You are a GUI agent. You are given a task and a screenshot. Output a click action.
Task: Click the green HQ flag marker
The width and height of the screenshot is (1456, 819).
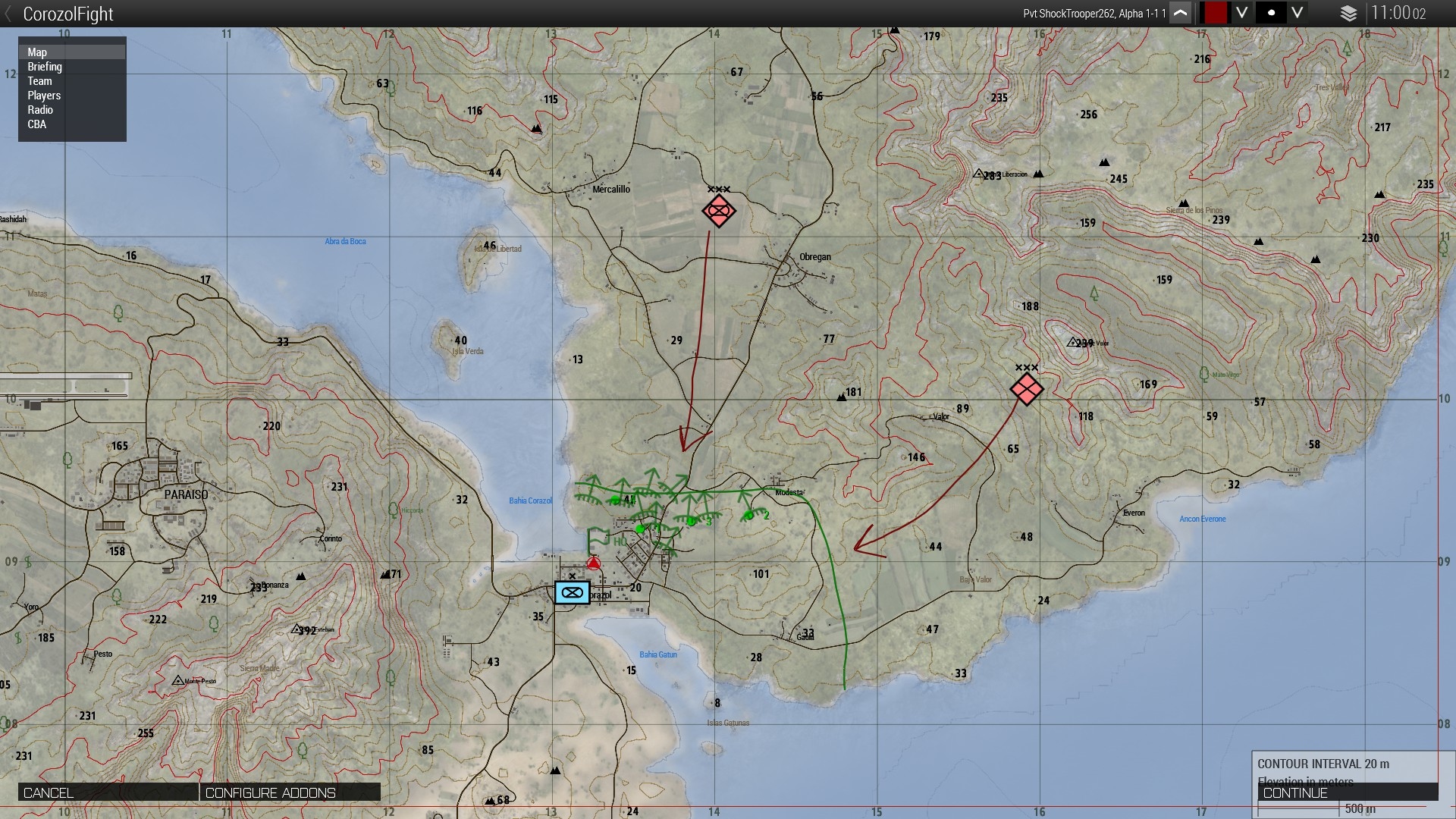click(x=599, y=538)
